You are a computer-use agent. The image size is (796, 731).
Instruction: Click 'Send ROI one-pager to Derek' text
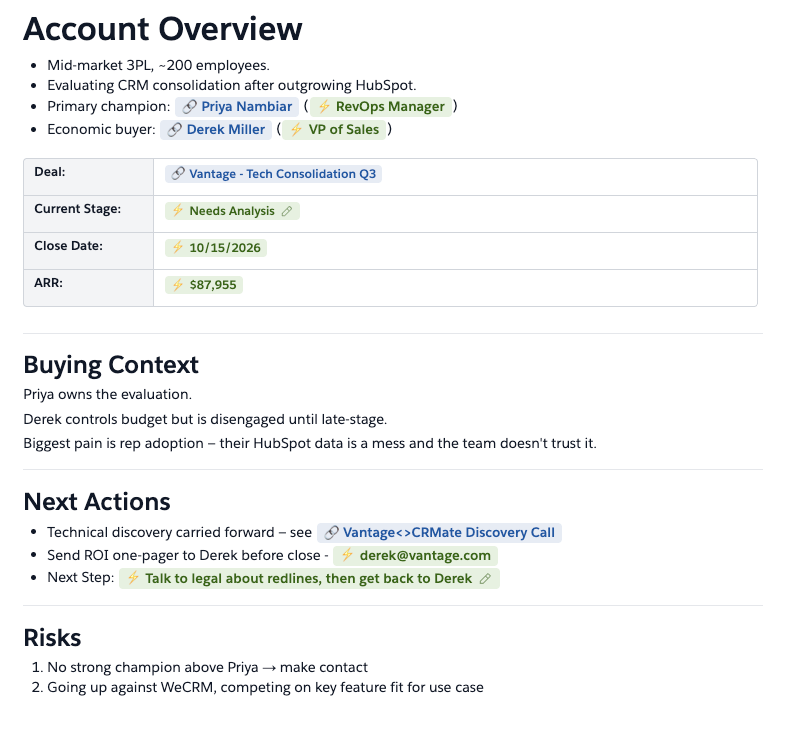[x=188, y=556]
